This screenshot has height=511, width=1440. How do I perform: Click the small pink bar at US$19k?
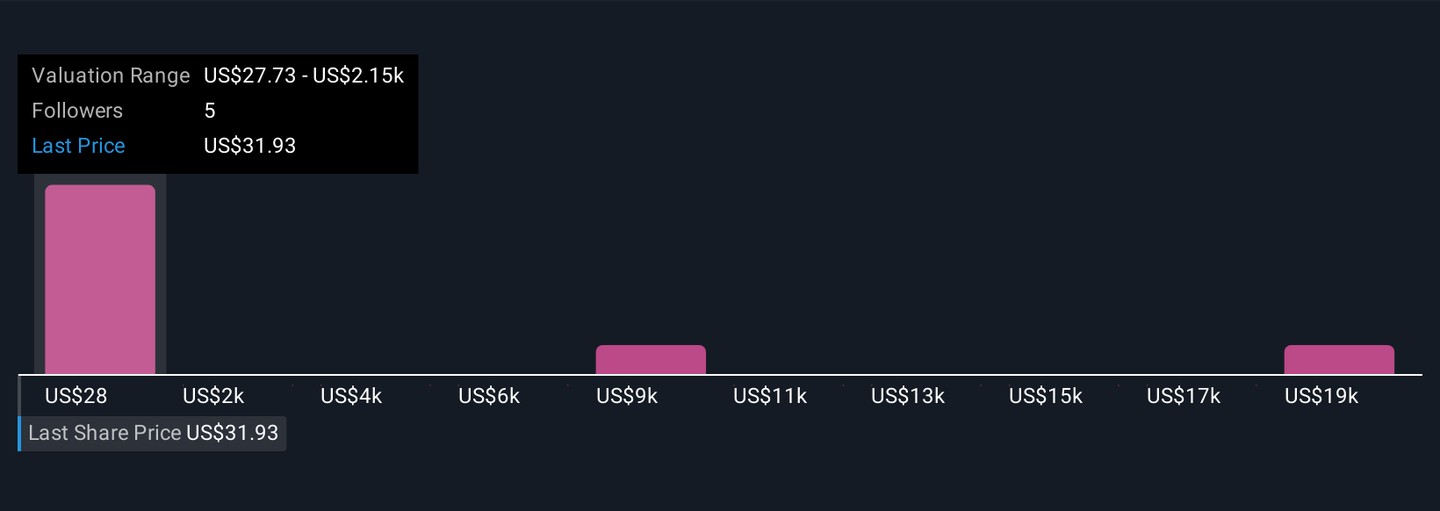(x=1339, y=360)
